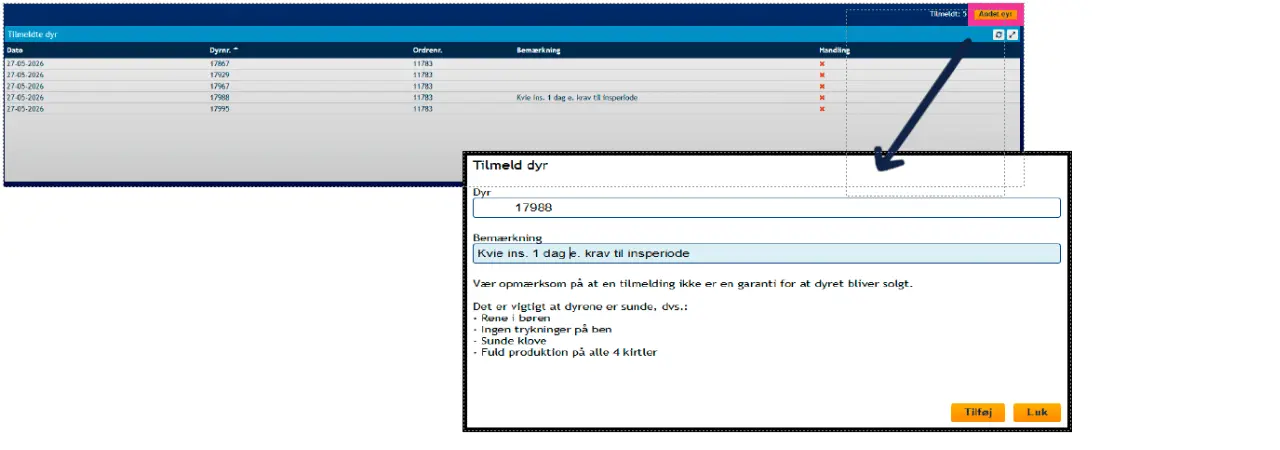
Task: Delete row for animal 17995 with red X
Action: [822, 108]
